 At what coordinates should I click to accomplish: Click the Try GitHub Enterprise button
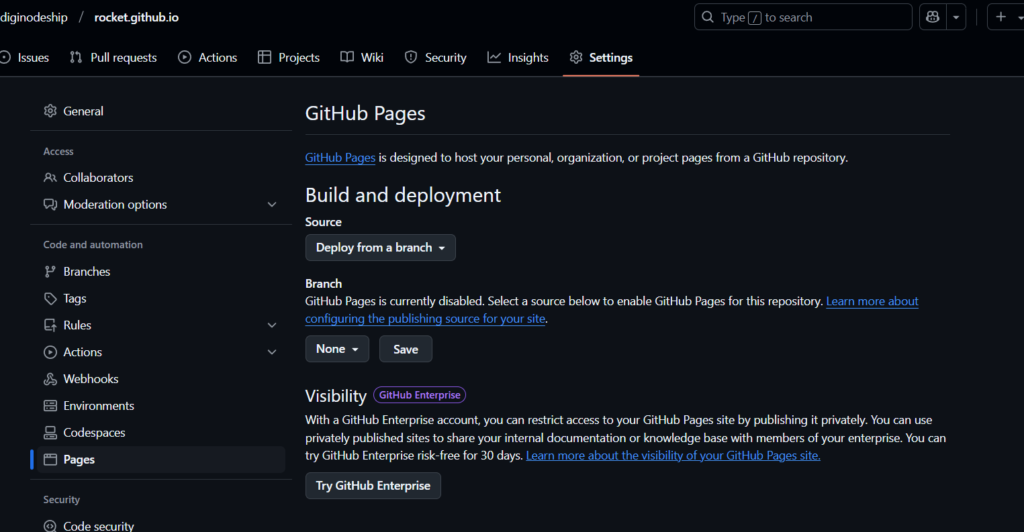372,486
